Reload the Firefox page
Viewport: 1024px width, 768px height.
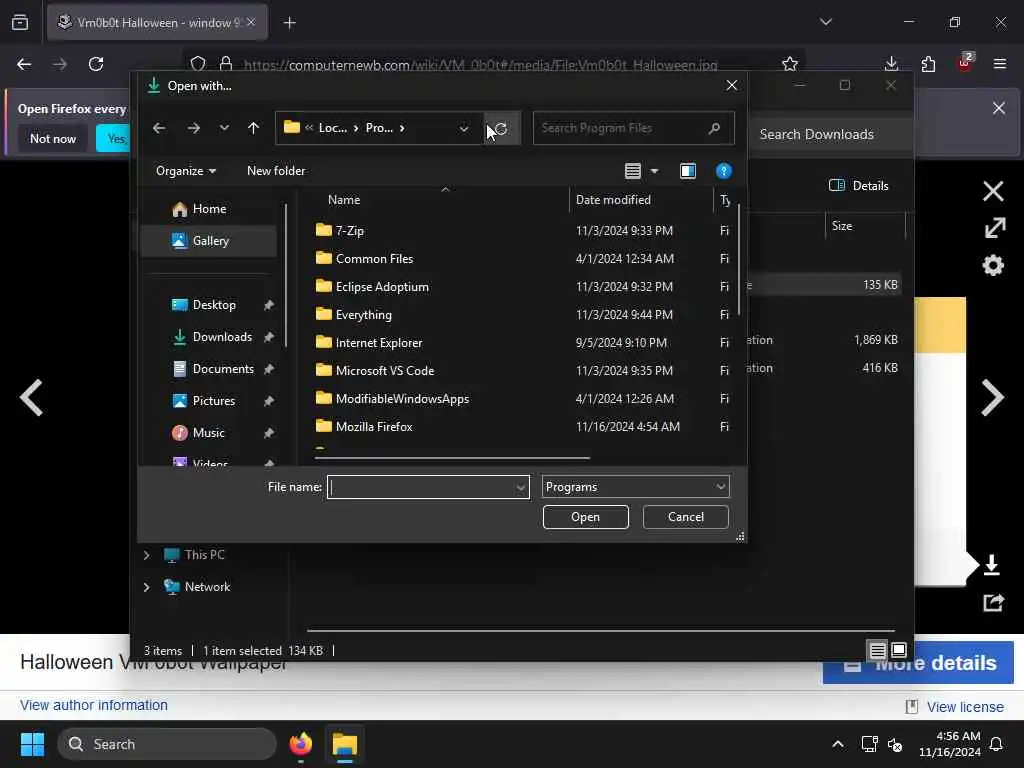(96, 64)
